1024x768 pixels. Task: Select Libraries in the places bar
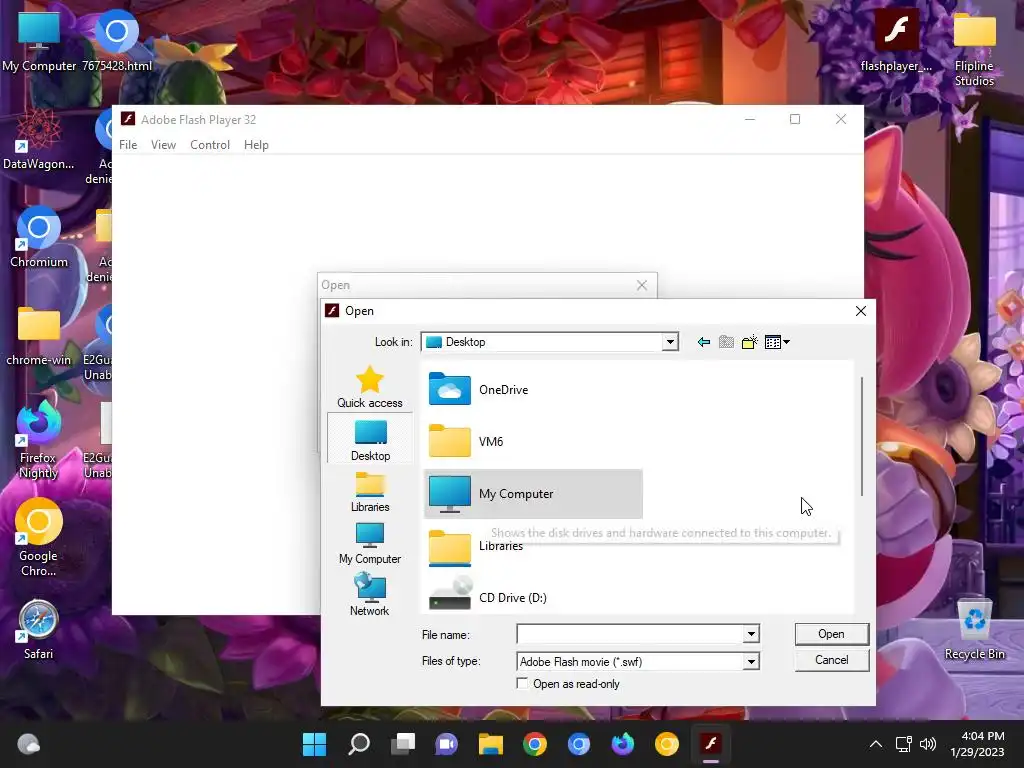click(370, 492)
